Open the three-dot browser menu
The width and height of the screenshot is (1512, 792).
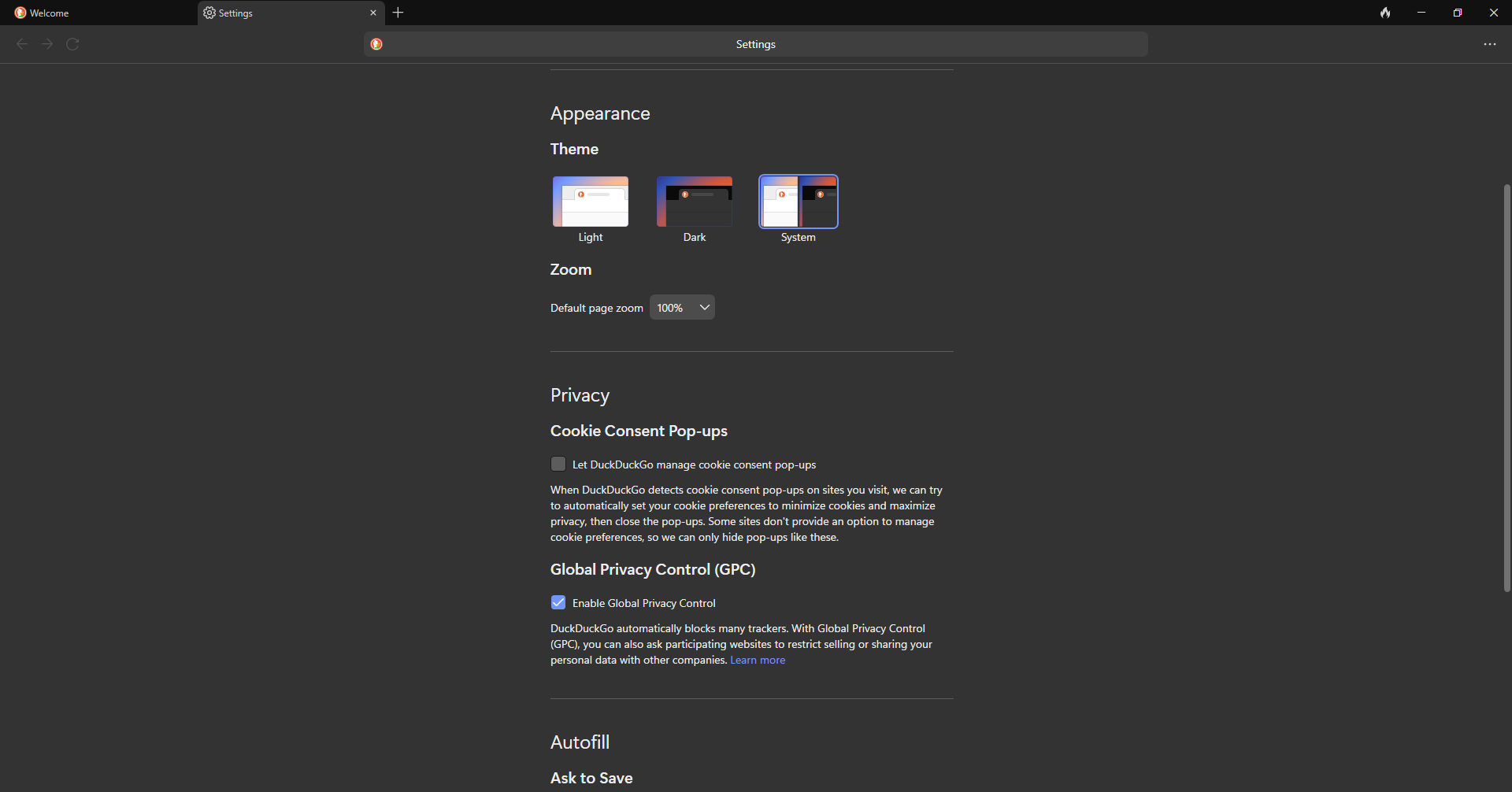point(1490,44)
